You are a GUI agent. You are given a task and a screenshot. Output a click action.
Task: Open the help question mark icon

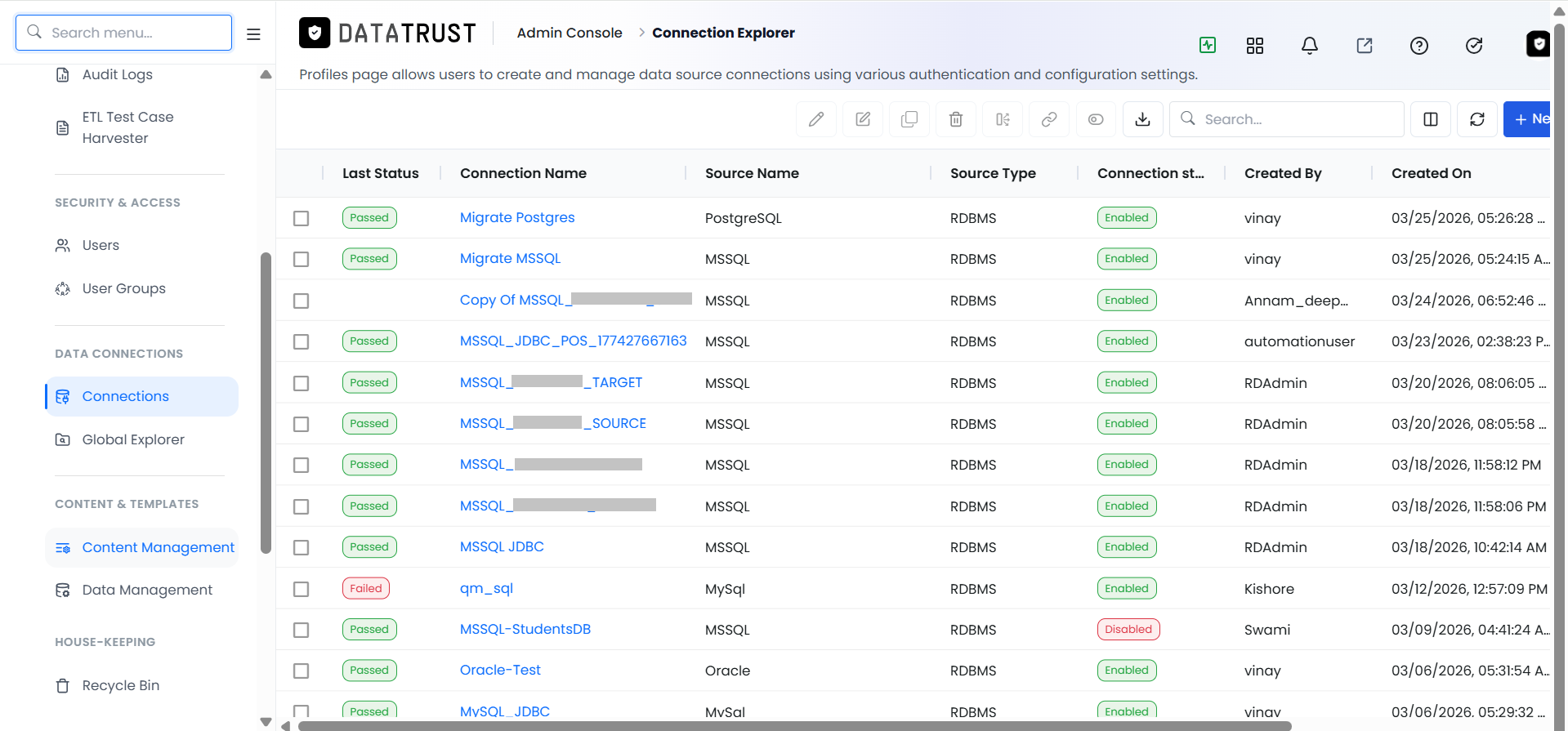pos(1419,46)
